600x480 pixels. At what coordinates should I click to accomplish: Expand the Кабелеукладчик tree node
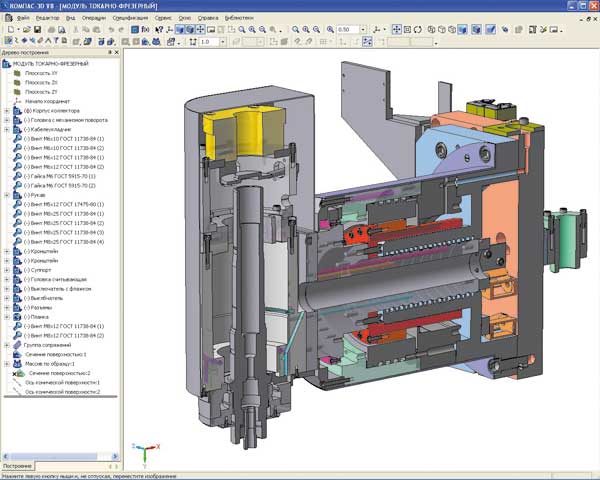point(7,129)
